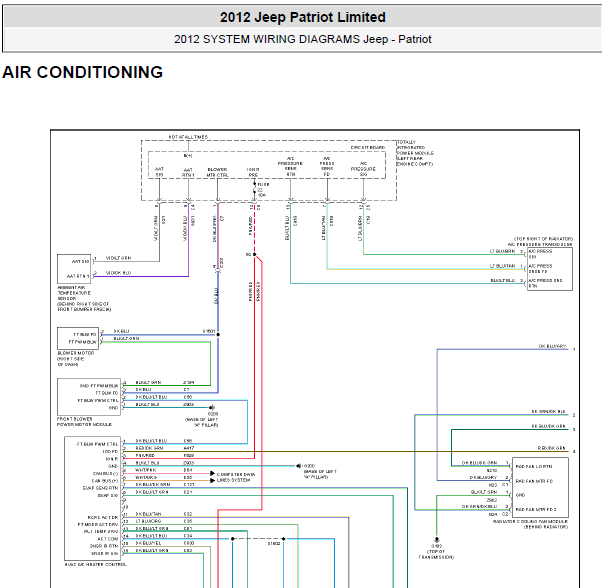Select 'WHT/PNK' wire label at pin 5
This screenshot has width=602, height=588.
[x=146, y=470]
